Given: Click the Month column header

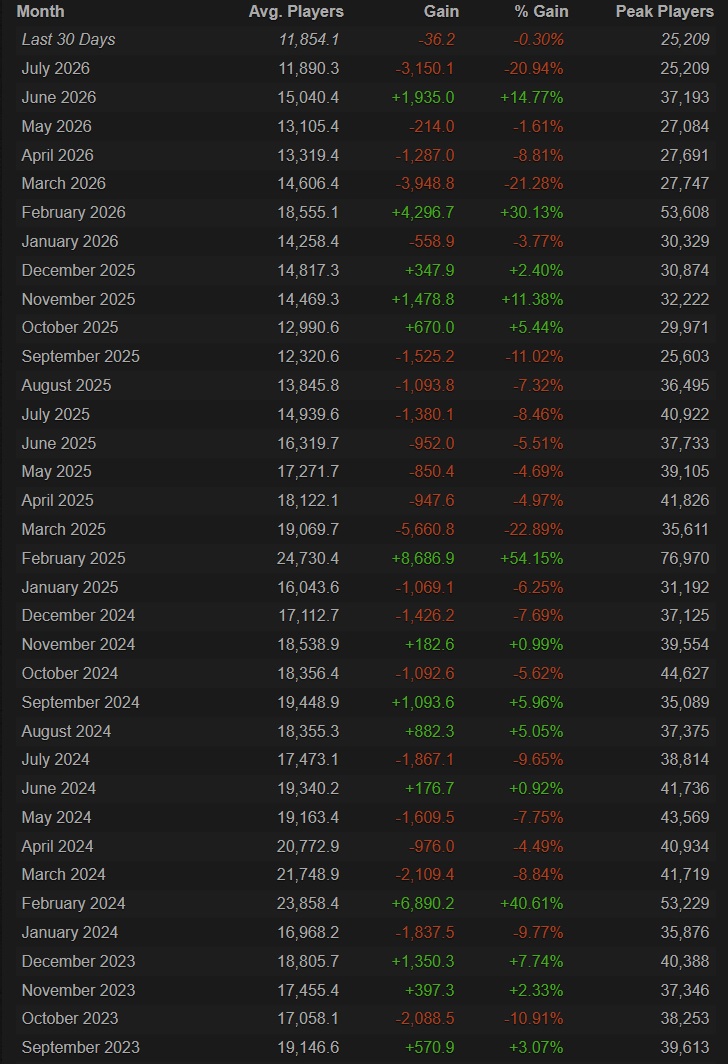Looking at the screenshot, I should (x=40, y=12).
